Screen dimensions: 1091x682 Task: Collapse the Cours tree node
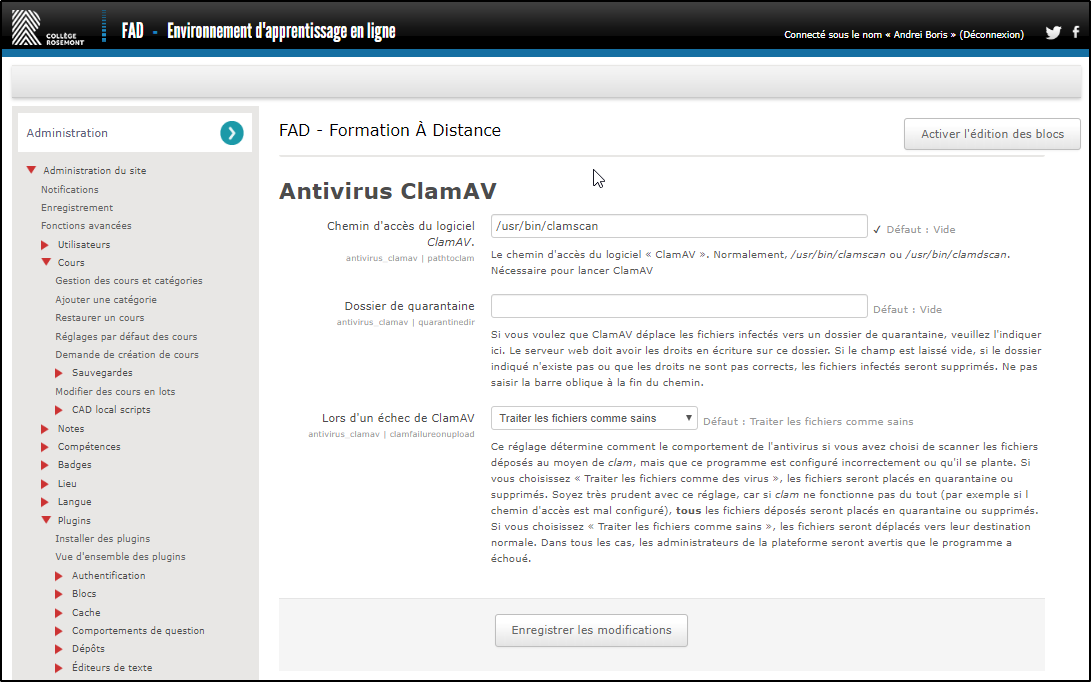click(x=46, y=263)
